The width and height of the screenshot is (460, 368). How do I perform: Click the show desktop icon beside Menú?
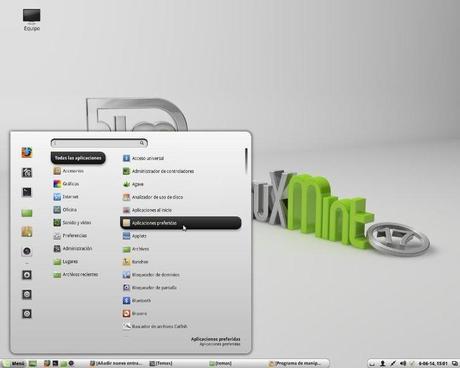pyautogui.click(x=33, y=363)
